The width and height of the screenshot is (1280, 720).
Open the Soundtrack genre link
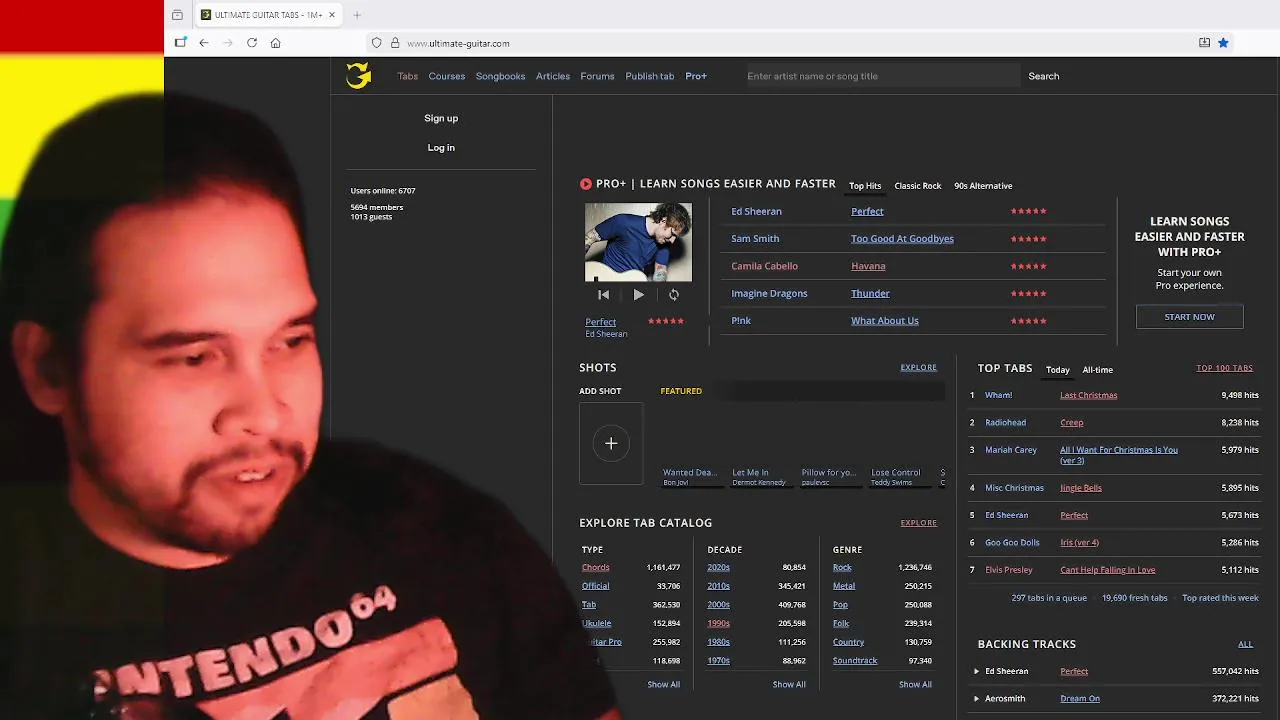click(x=855, y=661)
